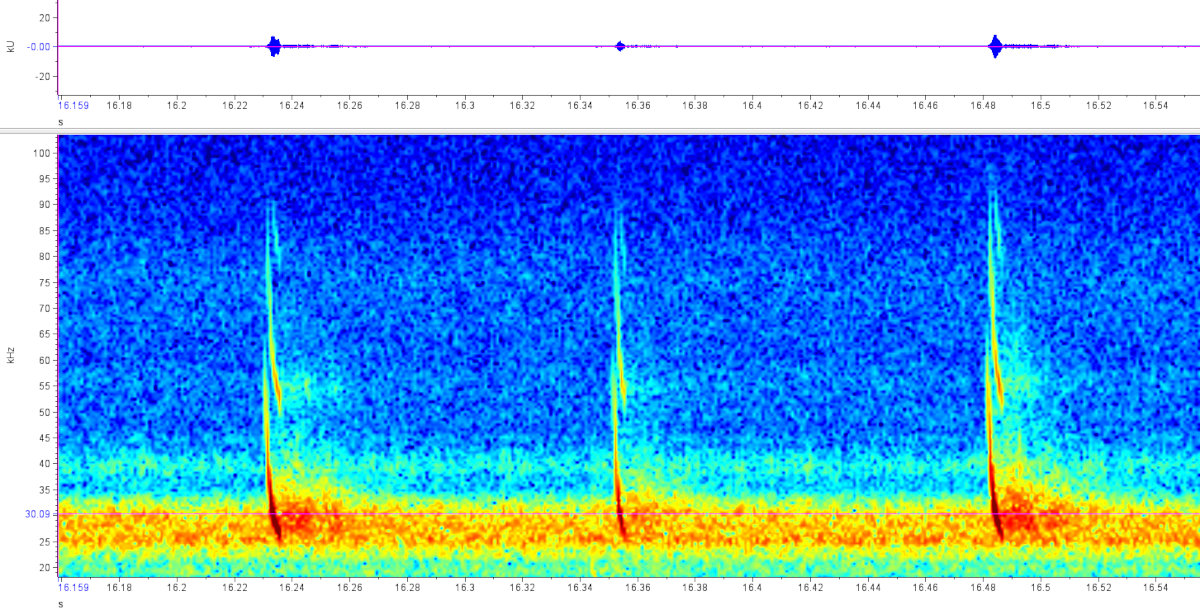The image size is (1200, 610).
Task: Click the 100 kHz tick on frequency axis
Action: 41,153
